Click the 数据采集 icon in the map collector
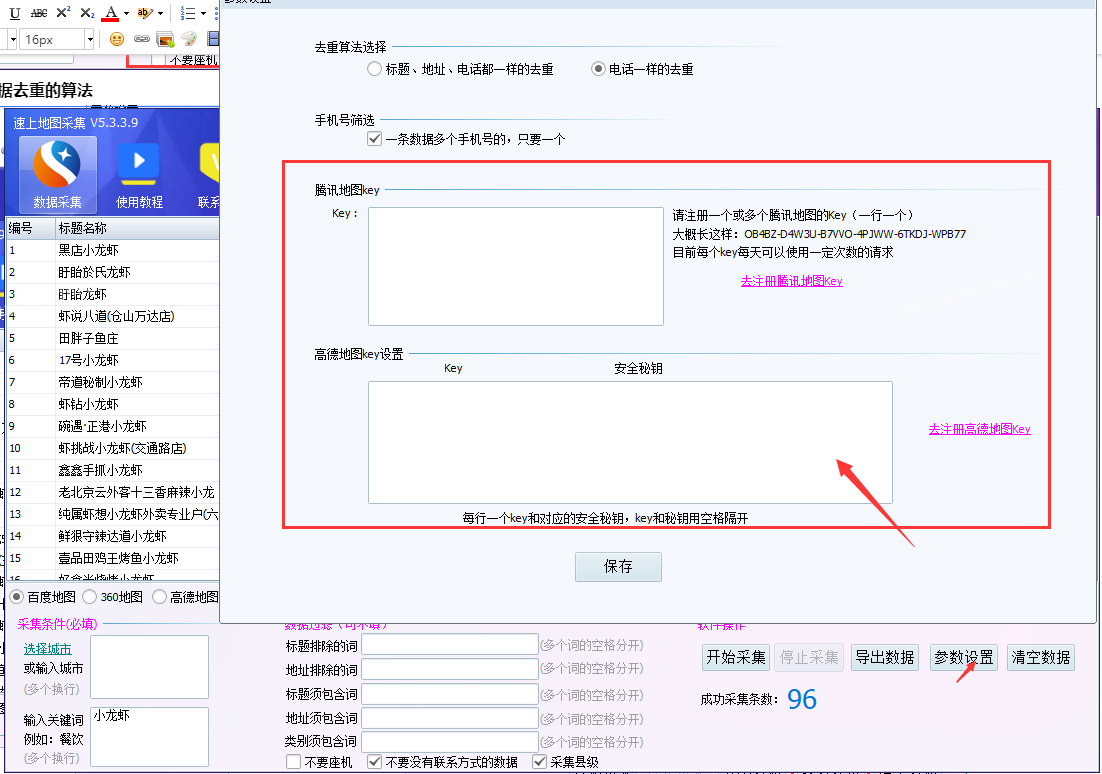Viewport: 1102px width, 774px height. click(x=58, y=174)
